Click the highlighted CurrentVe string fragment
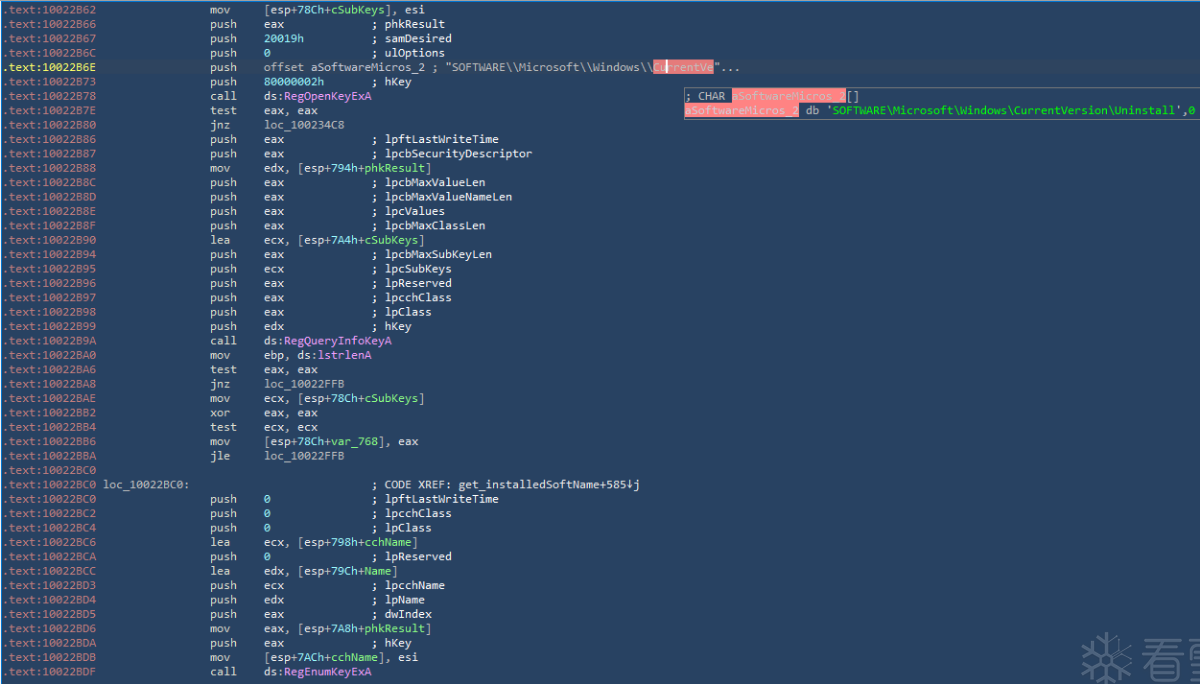This screenshot has width=1200, height=684. pos(683,67)
